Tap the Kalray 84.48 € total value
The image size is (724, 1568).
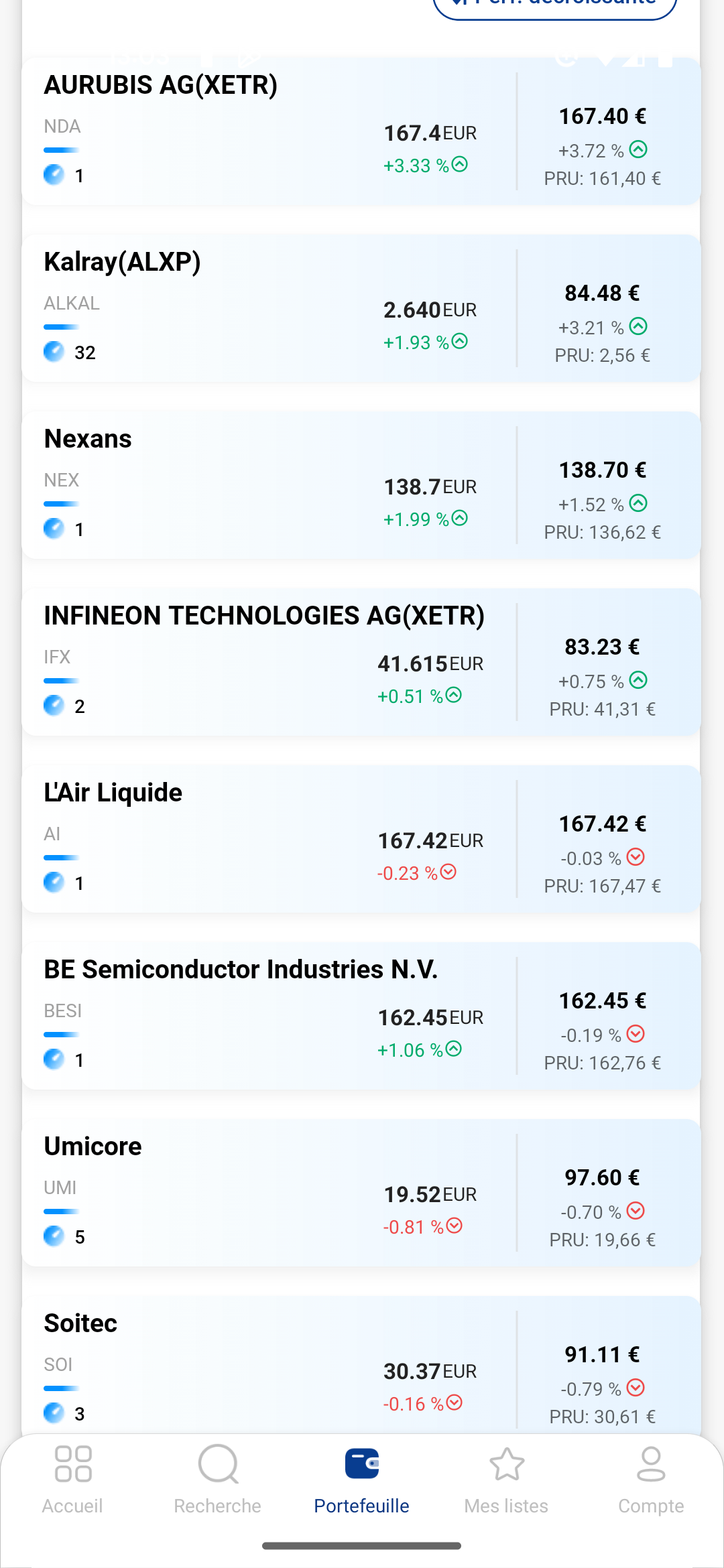point(602,293)
